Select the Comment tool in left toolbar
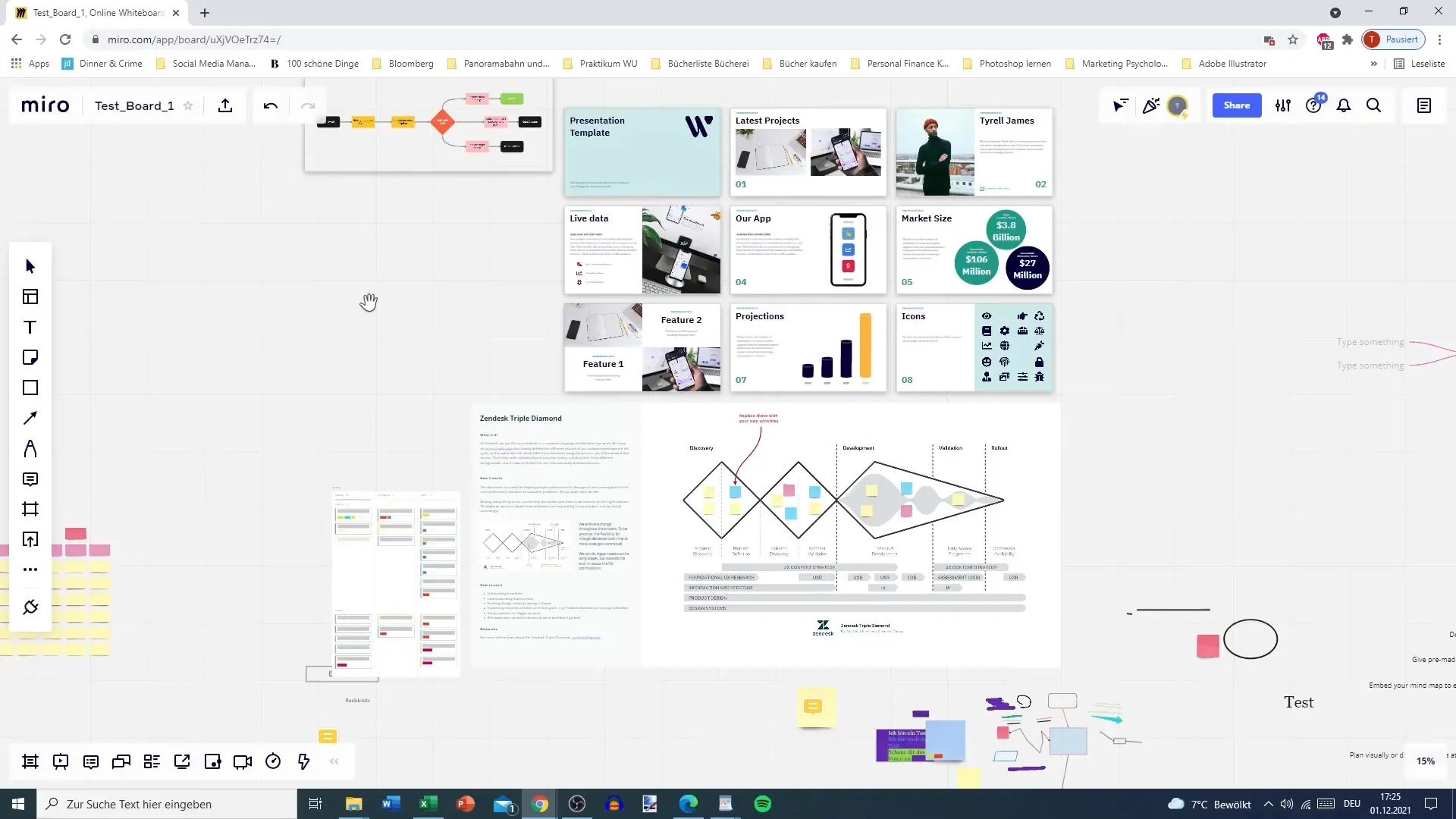Screen dimensions: 1456x819 [x=30, y=479]
